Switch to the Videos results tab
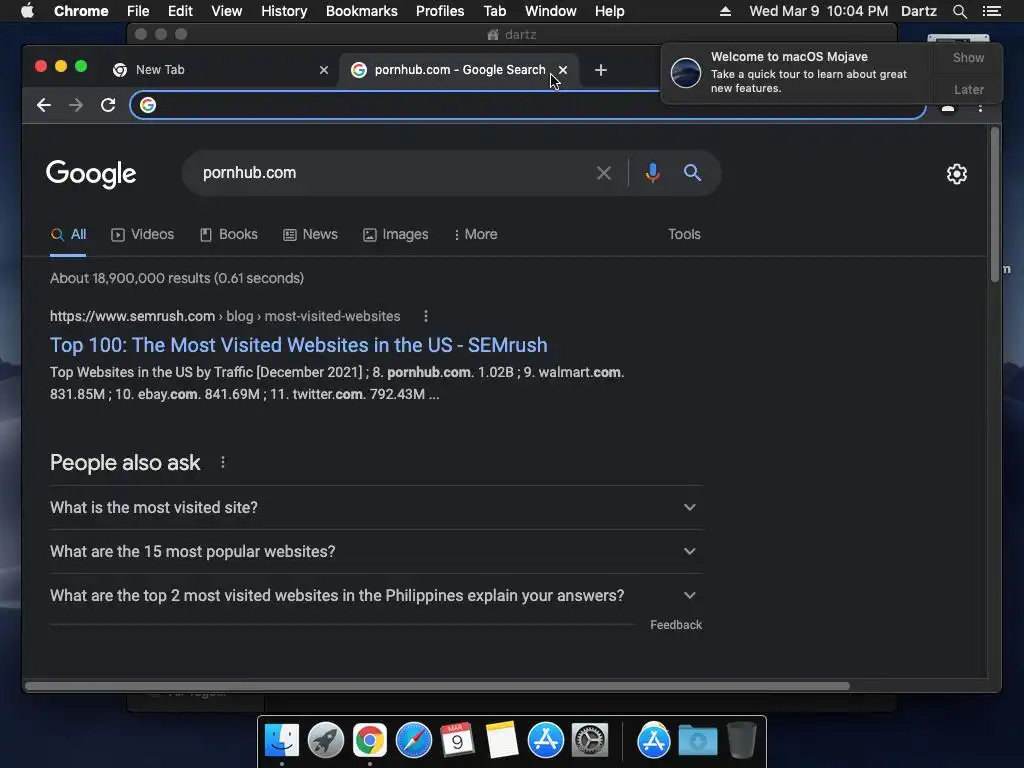The width and height of the screenshot is (1024, 768). tap(142, 234)
